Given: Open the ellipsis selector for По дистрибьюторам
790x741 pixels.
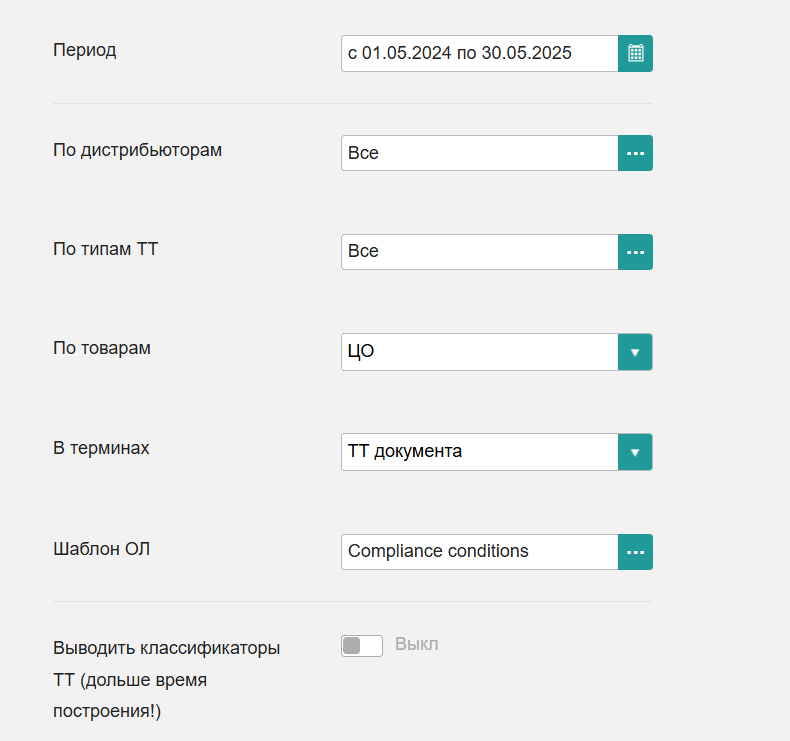Looking at the screenshot, I should [x=635, y=153].
